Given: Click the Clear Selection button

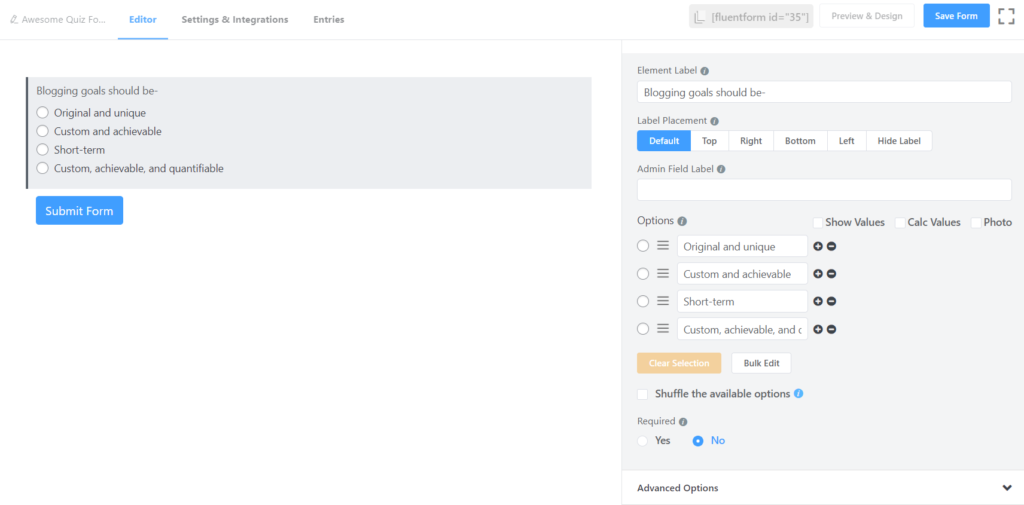Looking at the screenshot, I should (679, 363).
